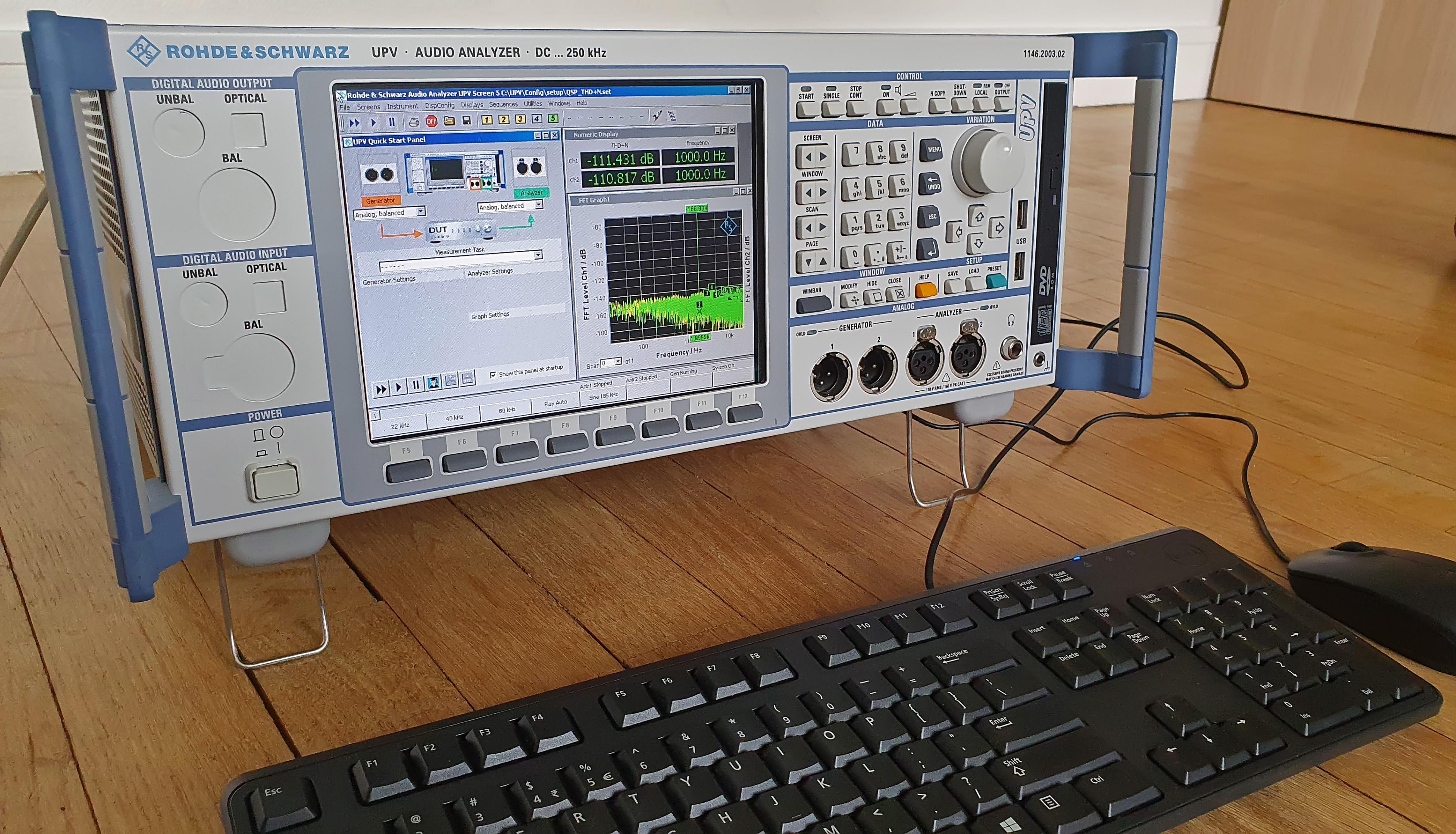Click Gen Running status field
Viewport: 1456px width, 834px height.
click(684, 373)
